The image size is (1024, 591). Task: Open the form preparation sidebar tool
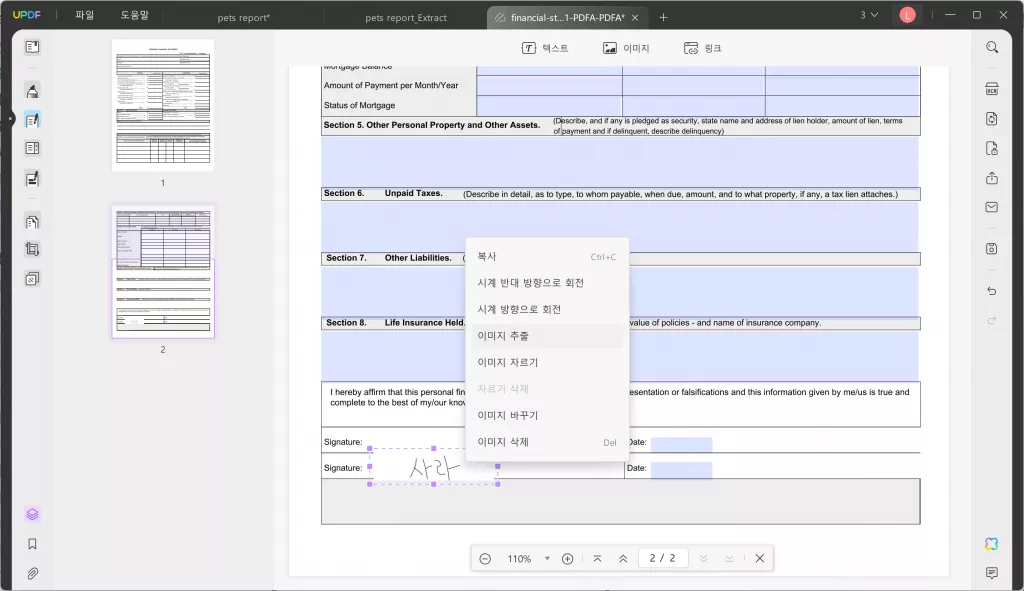[32, 149]
